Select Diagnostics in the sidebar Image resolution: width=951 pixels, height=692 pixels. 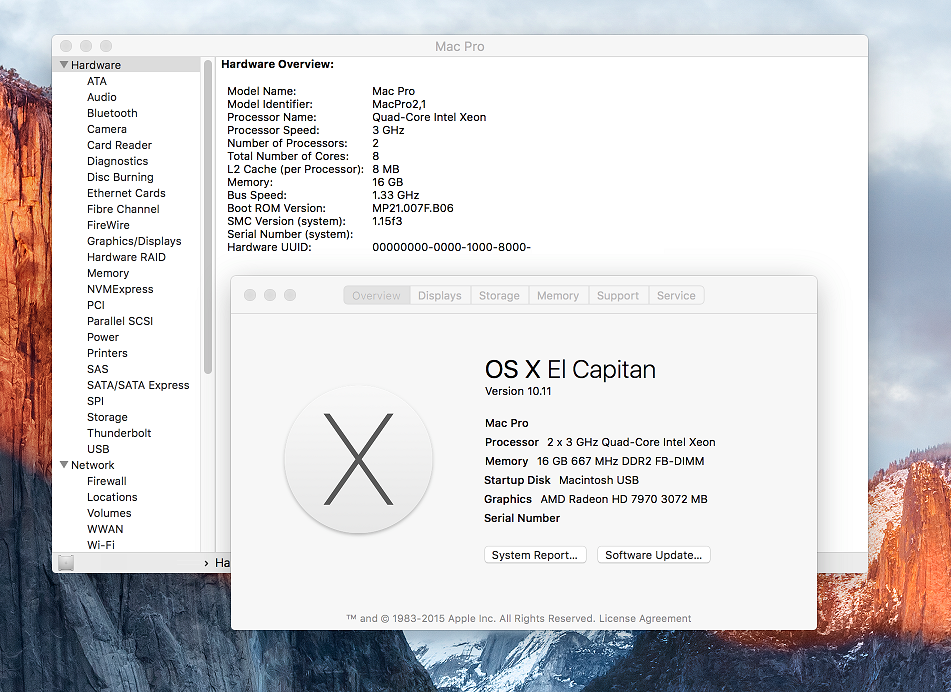(x=118, y=161)
